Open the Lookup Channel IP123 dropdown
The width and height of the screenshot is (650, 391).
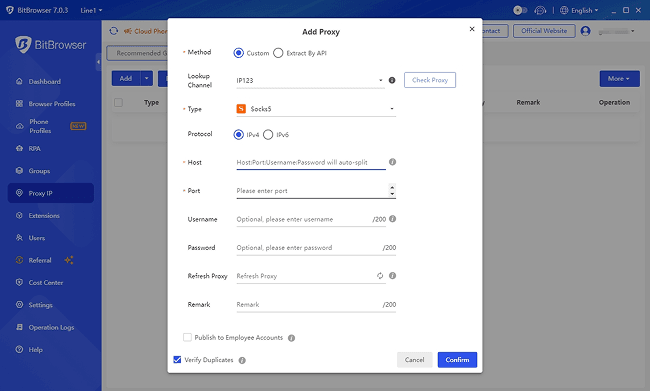[x=310, y=80]
